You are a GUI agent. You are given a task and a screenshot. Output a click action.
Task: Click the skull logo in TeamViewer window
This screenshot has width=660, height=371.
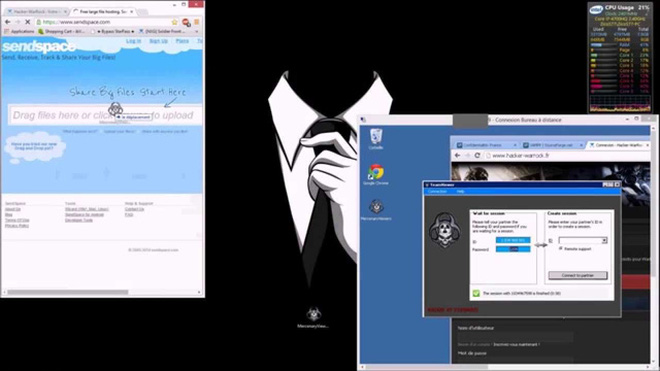444,230
